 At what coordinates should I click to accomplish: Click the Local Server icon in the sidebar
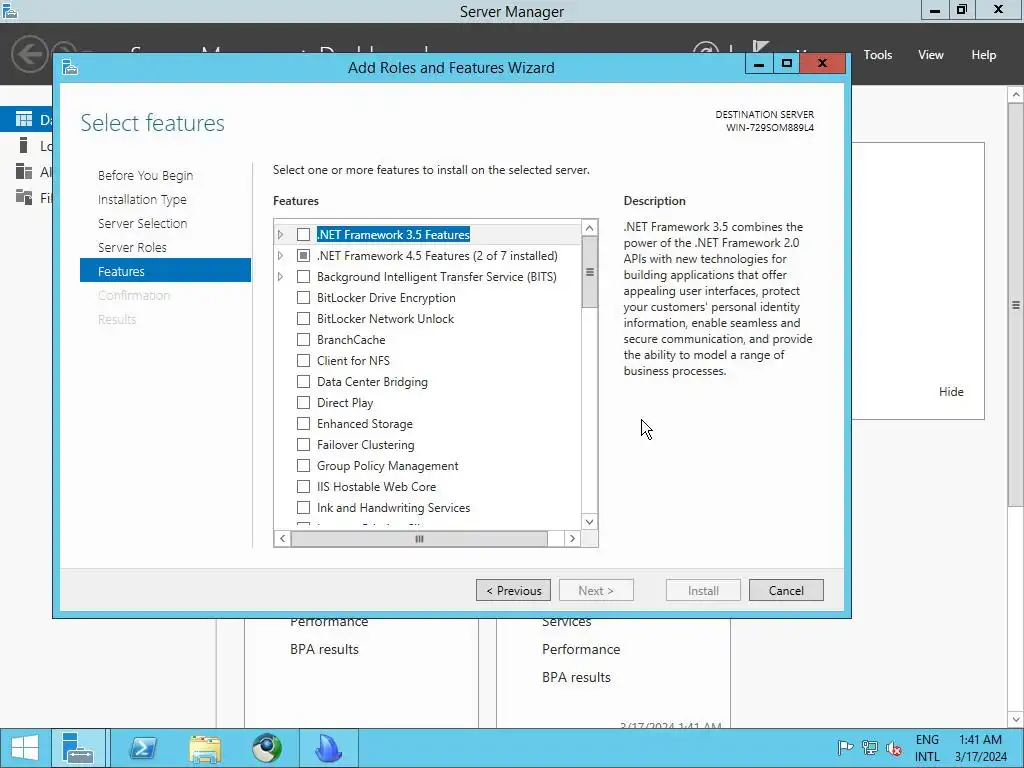[x=24, y=145]
